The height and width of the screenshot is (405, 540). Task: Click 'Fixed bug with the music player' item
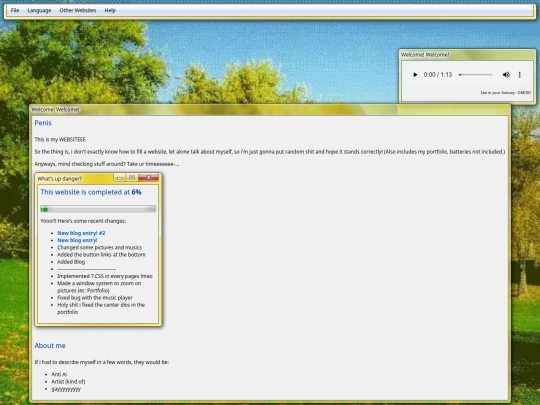coord(95,298)
